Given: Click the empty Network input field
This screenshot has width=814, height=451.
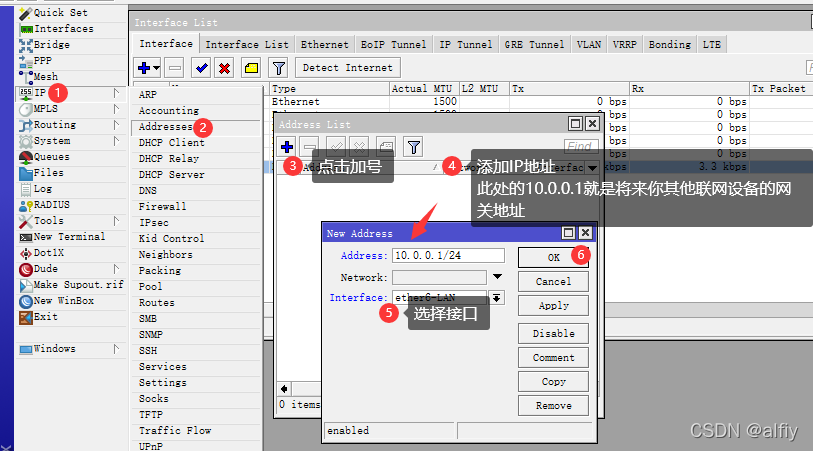Looking at the screenshot, I should click(x=439, y=277).
